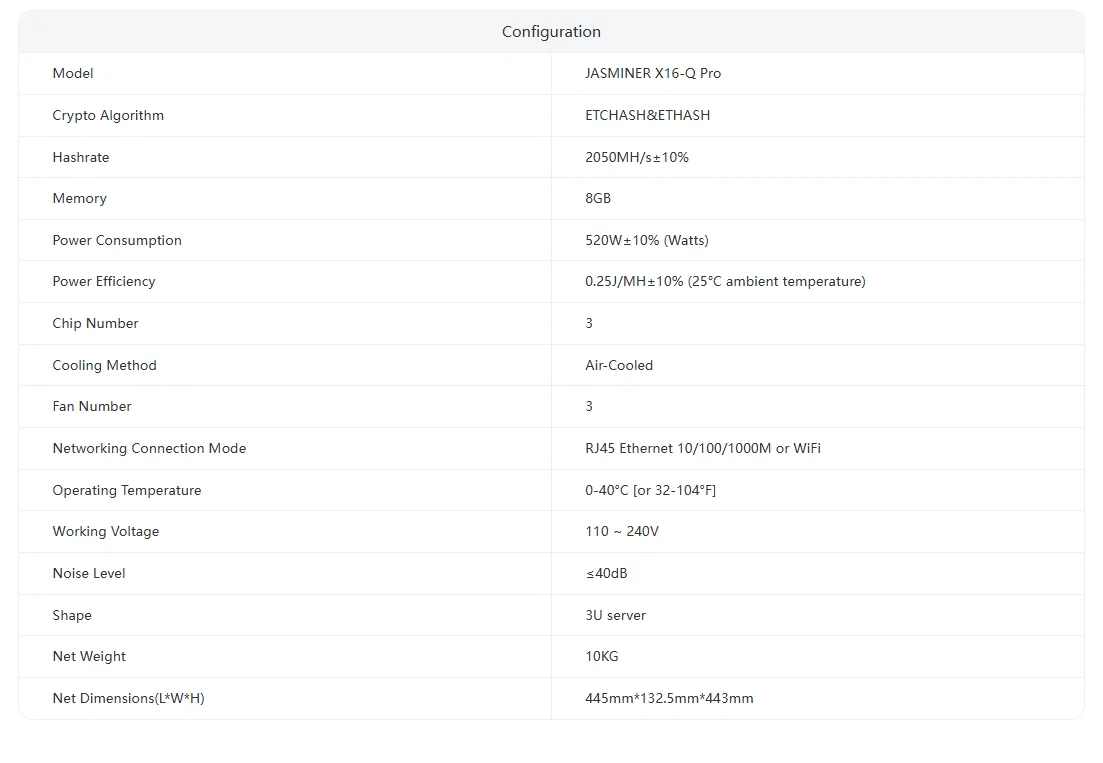
Task: Select the Air-Cooled cooling method value
Action: pyautogui.click(x=618, y=365)
